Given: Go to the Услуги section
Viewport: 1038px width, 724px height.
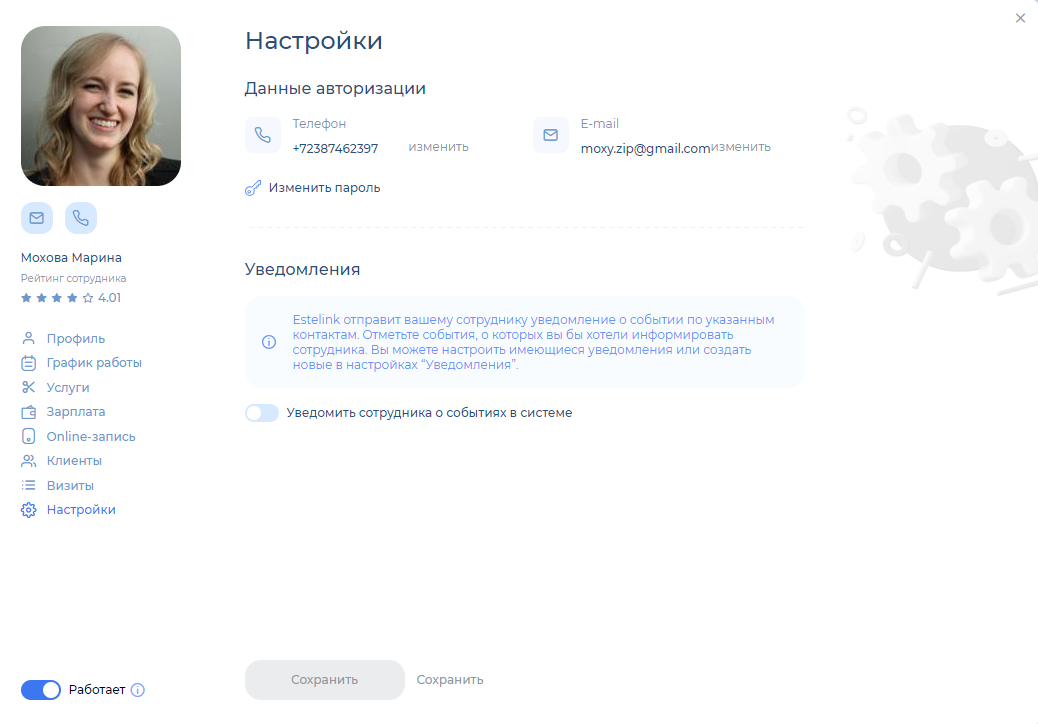Looking at the screenshot, I should [68, 388].
